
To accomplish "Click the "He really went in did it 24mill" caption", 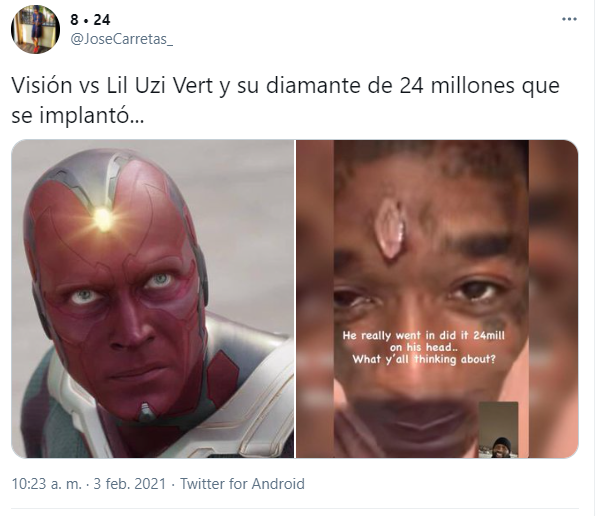I will (423, 336).
